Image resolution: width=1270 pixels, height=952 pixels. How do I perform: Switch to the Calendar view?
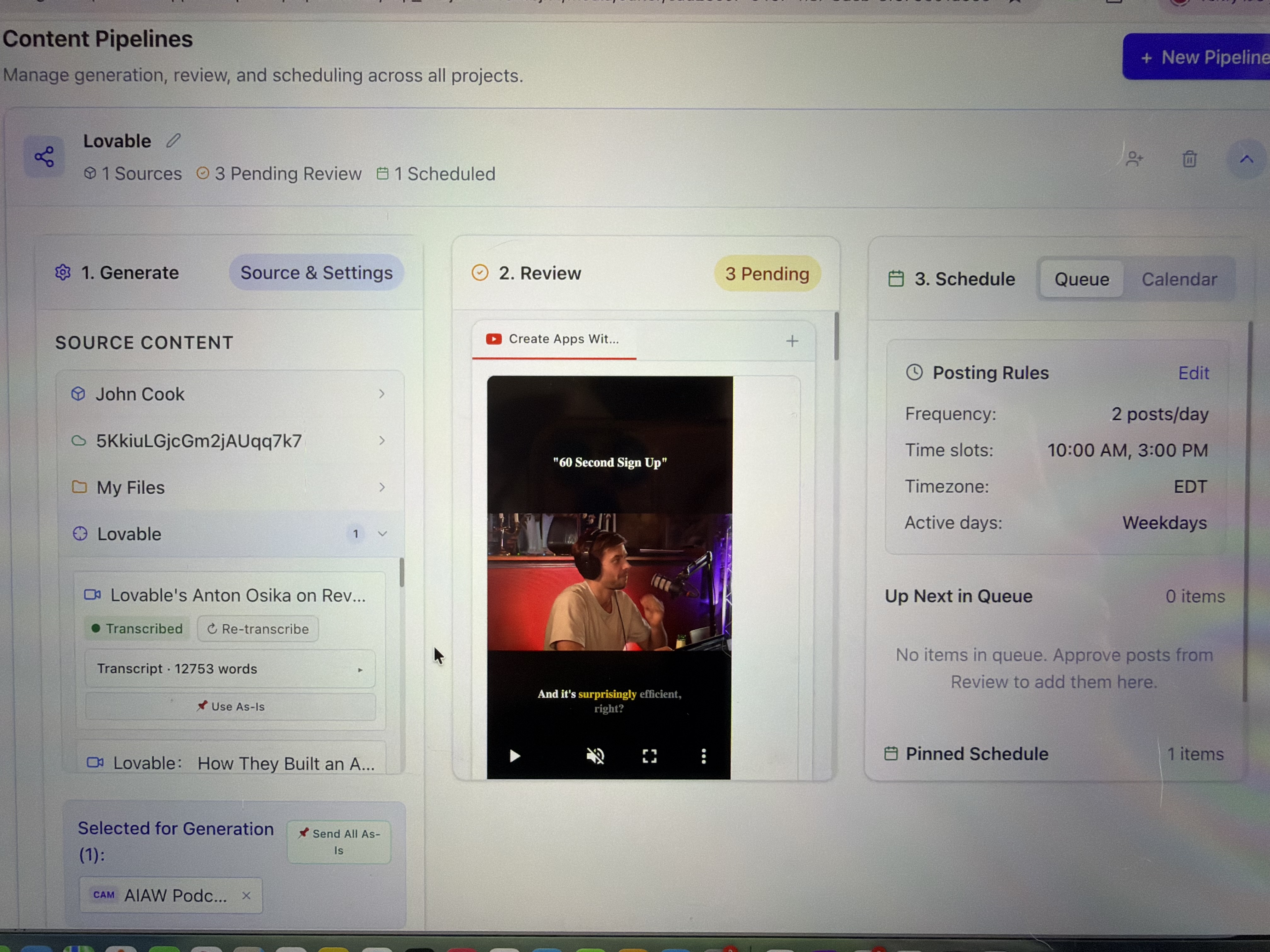pyautogui.click(x=1179, y=280)
